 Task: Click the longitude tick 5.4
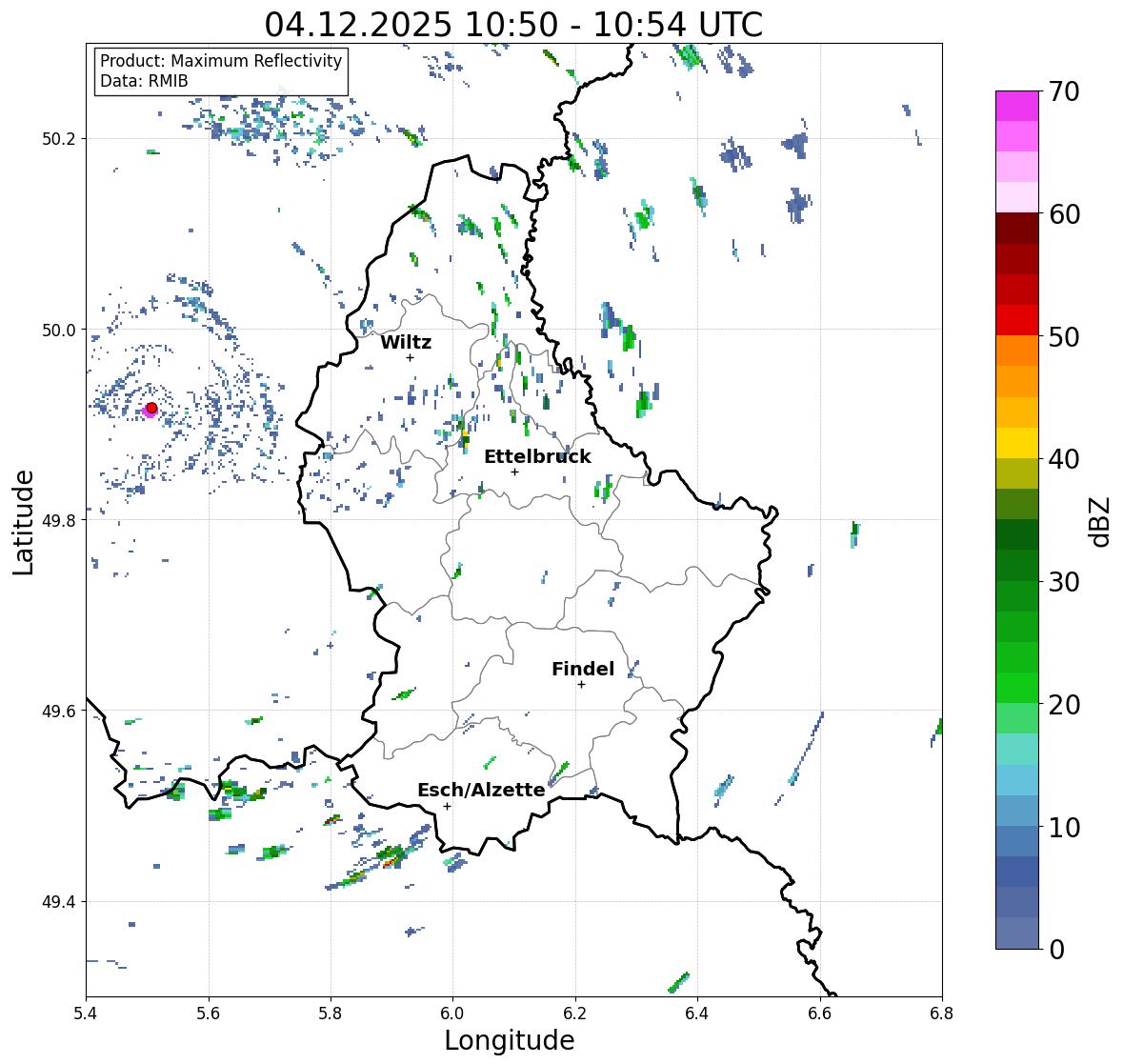point(86,1014)
